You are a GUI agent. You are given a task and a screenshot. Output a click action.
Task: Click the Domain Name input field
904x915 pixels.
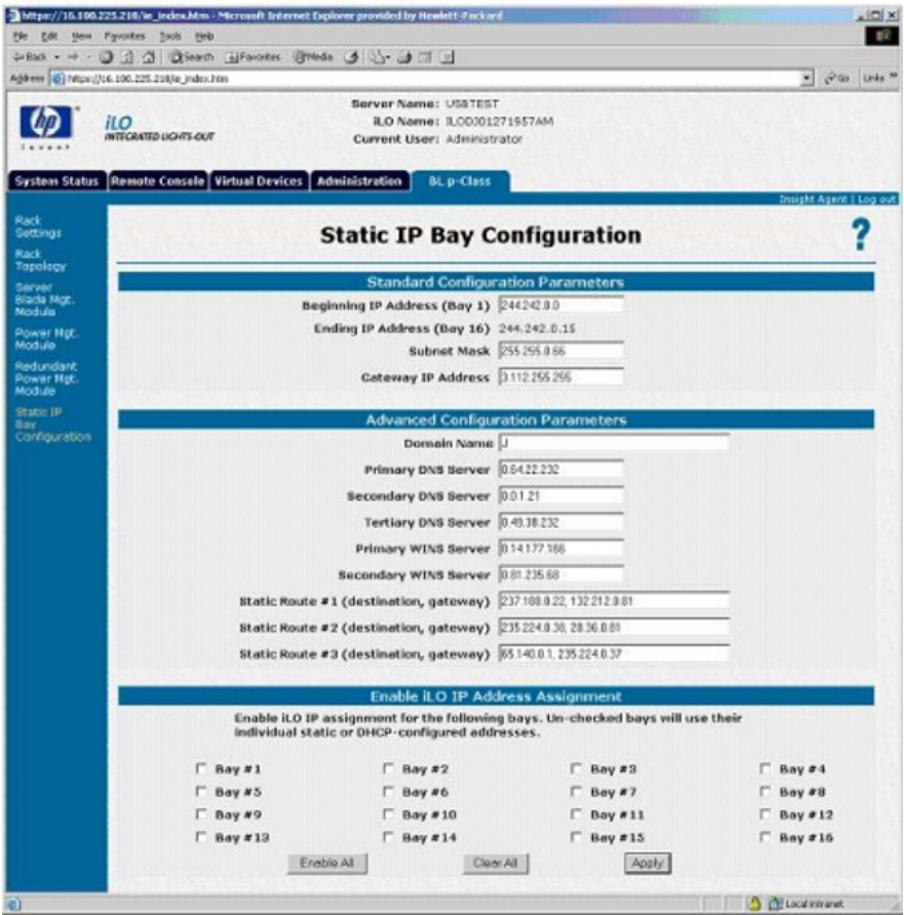[614, 443]
